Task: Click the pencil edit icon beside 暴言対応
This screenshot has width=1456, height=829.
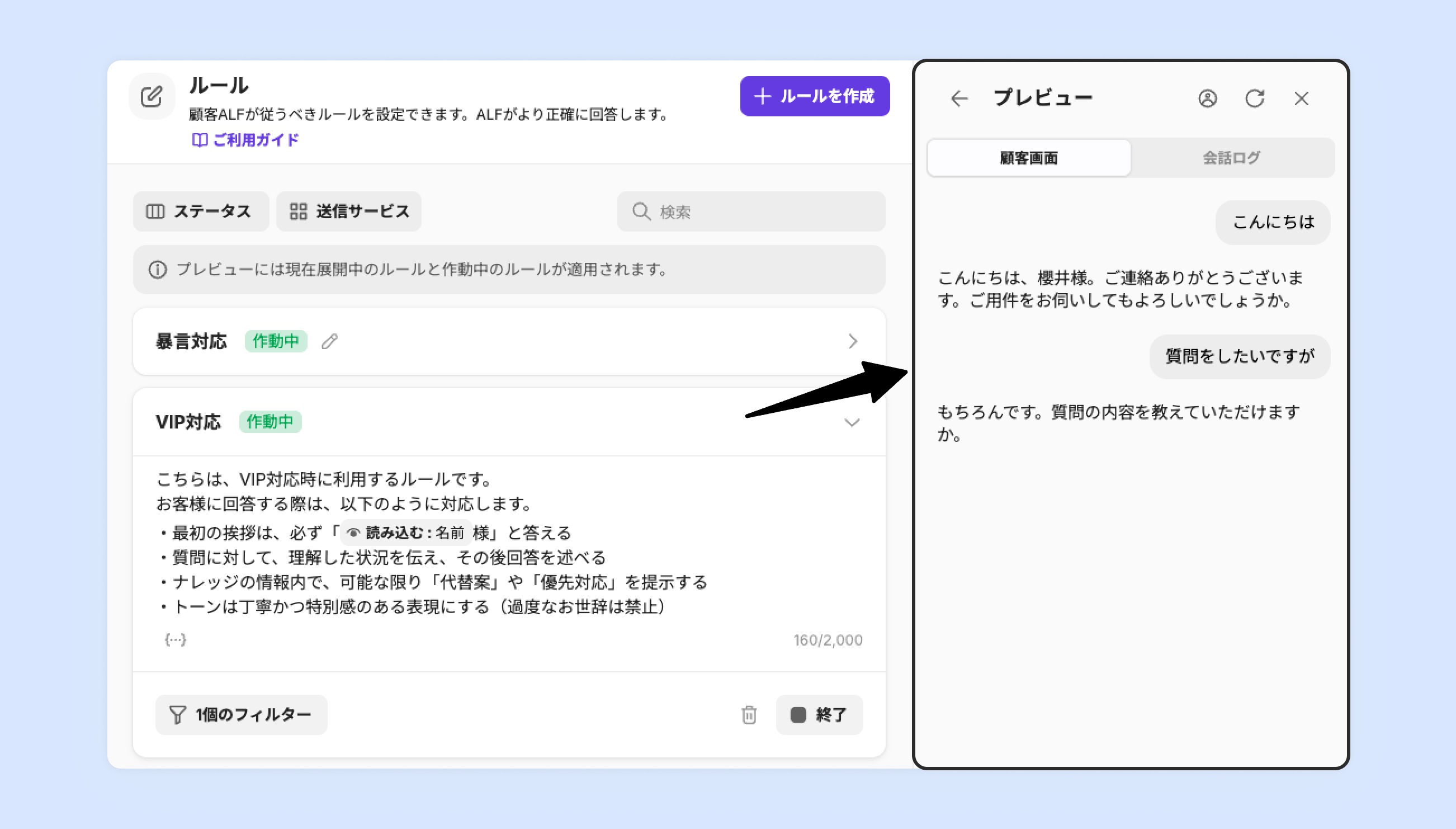Action: point(329,341)
